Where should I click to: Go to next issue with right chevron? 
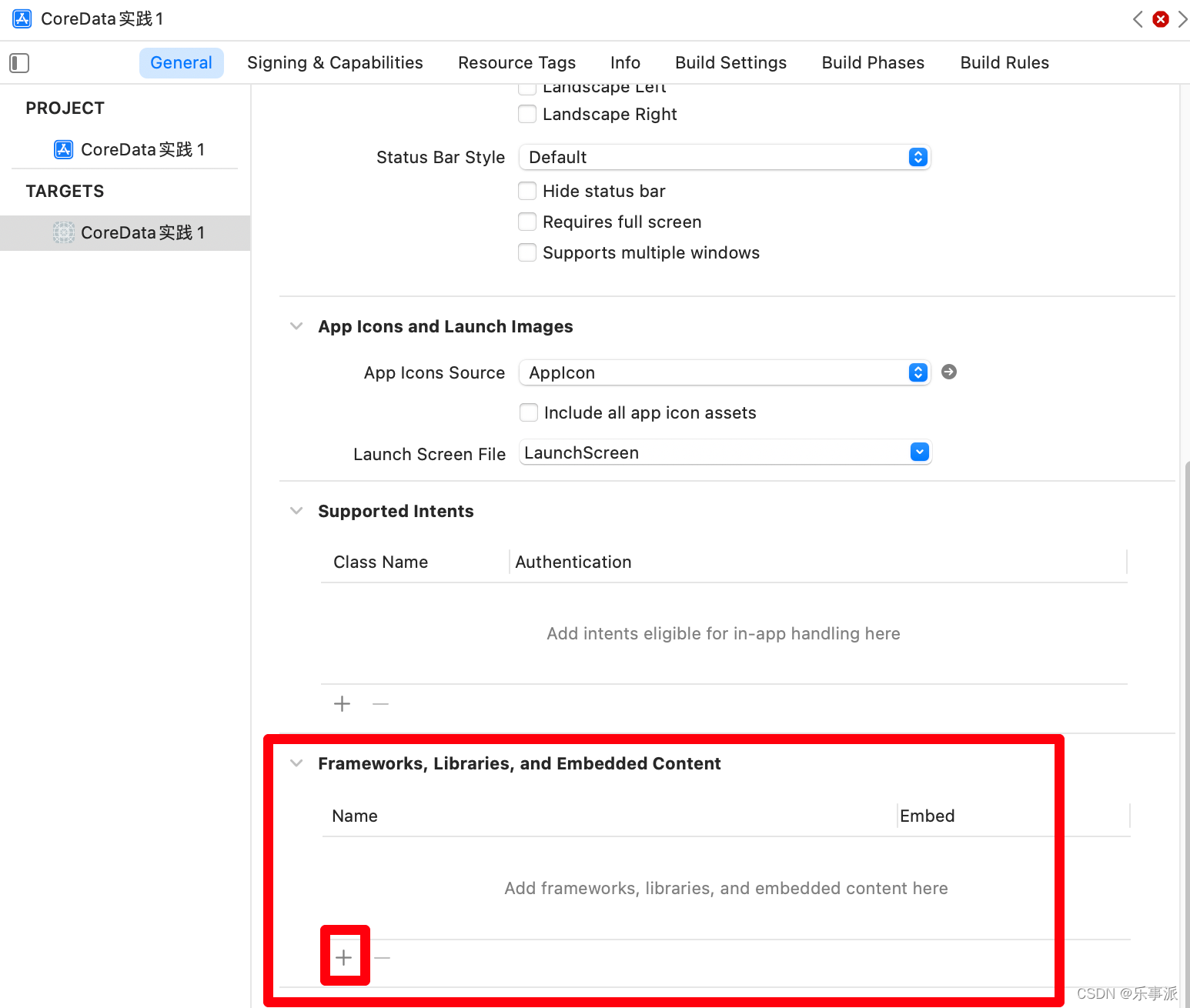pos(1182,19)
